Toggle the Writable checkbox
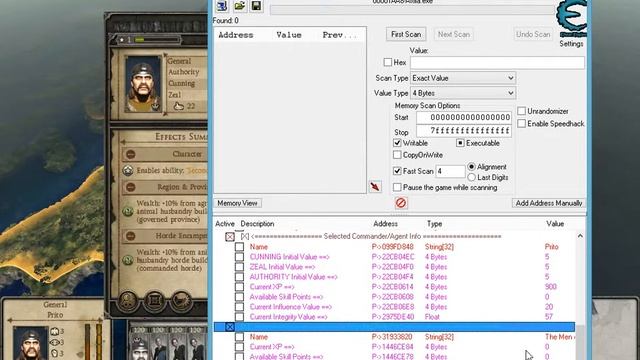This screenshot has width=640, height=360. click(x=397, y=143)
